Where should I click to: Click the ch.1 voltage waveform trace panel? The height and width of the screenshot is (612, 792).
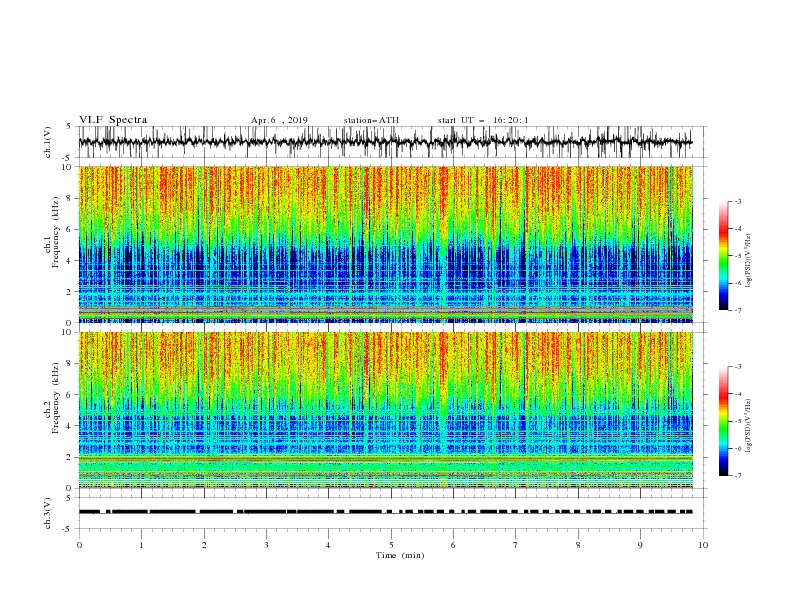[x=392, y=142]
